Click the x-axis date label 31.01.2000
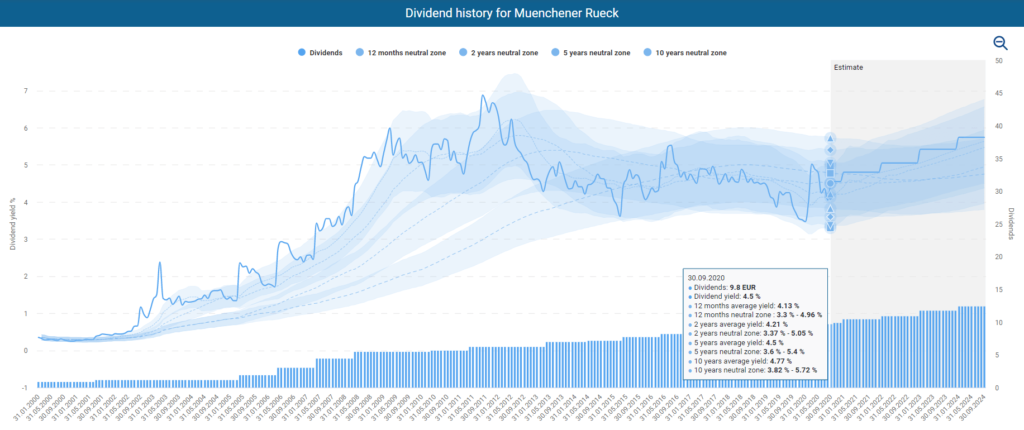 pyautogui.click(x=27, y=409)
